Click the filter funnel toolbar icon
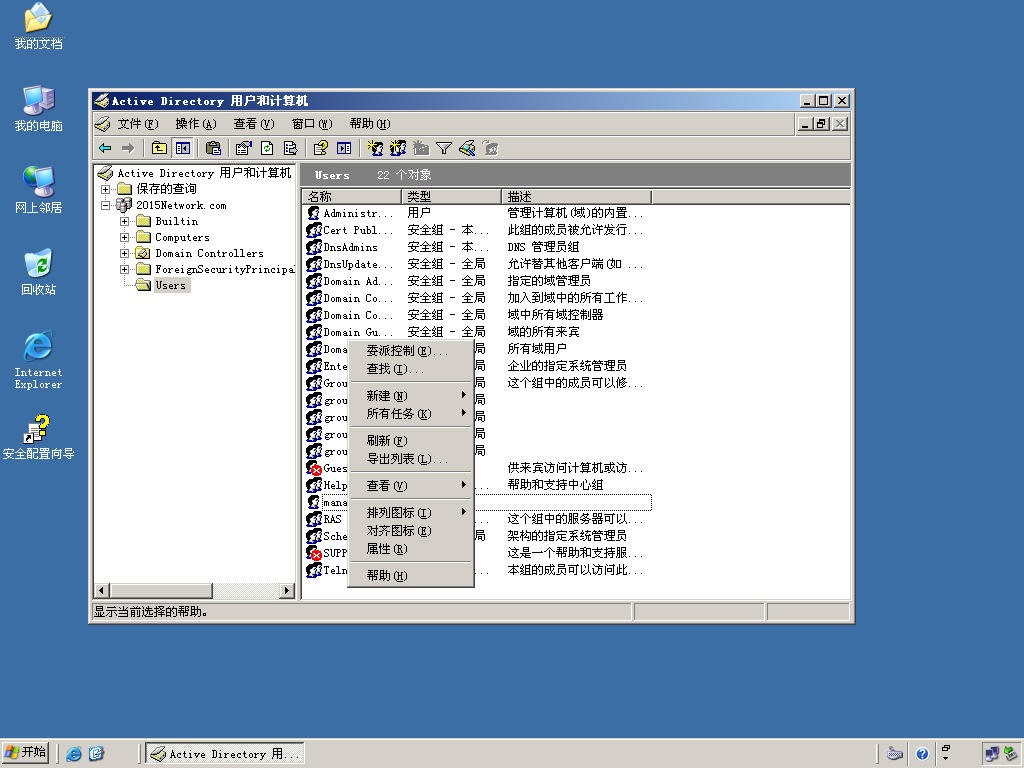 444,148
